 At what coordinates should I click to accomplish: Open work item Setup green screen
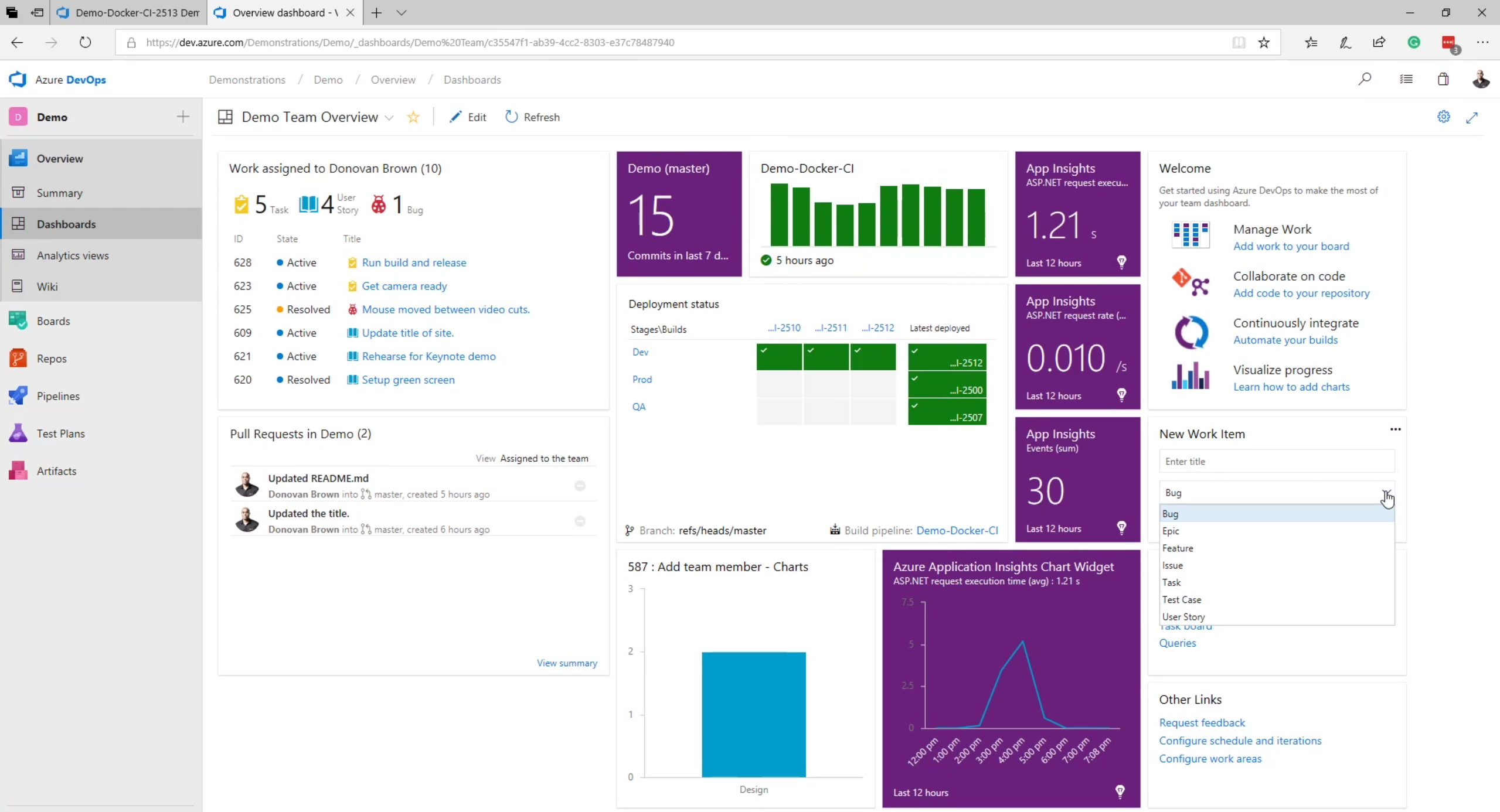coord(408,380)
